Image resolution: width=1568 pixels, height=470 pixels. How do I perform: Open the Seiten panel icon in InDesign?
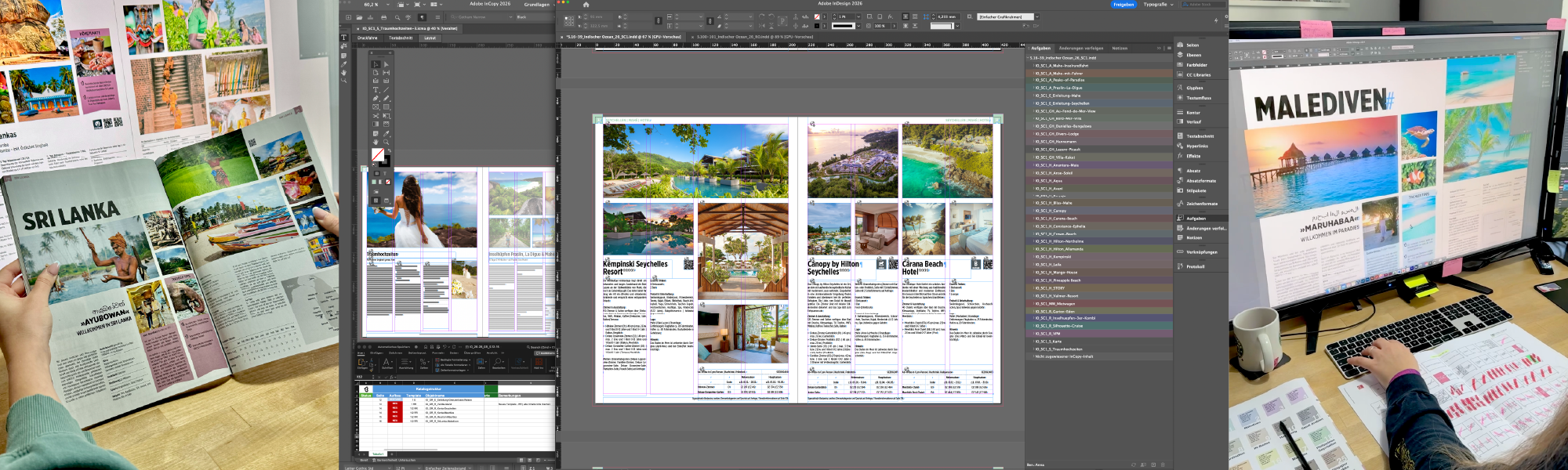pos(1180,45)
